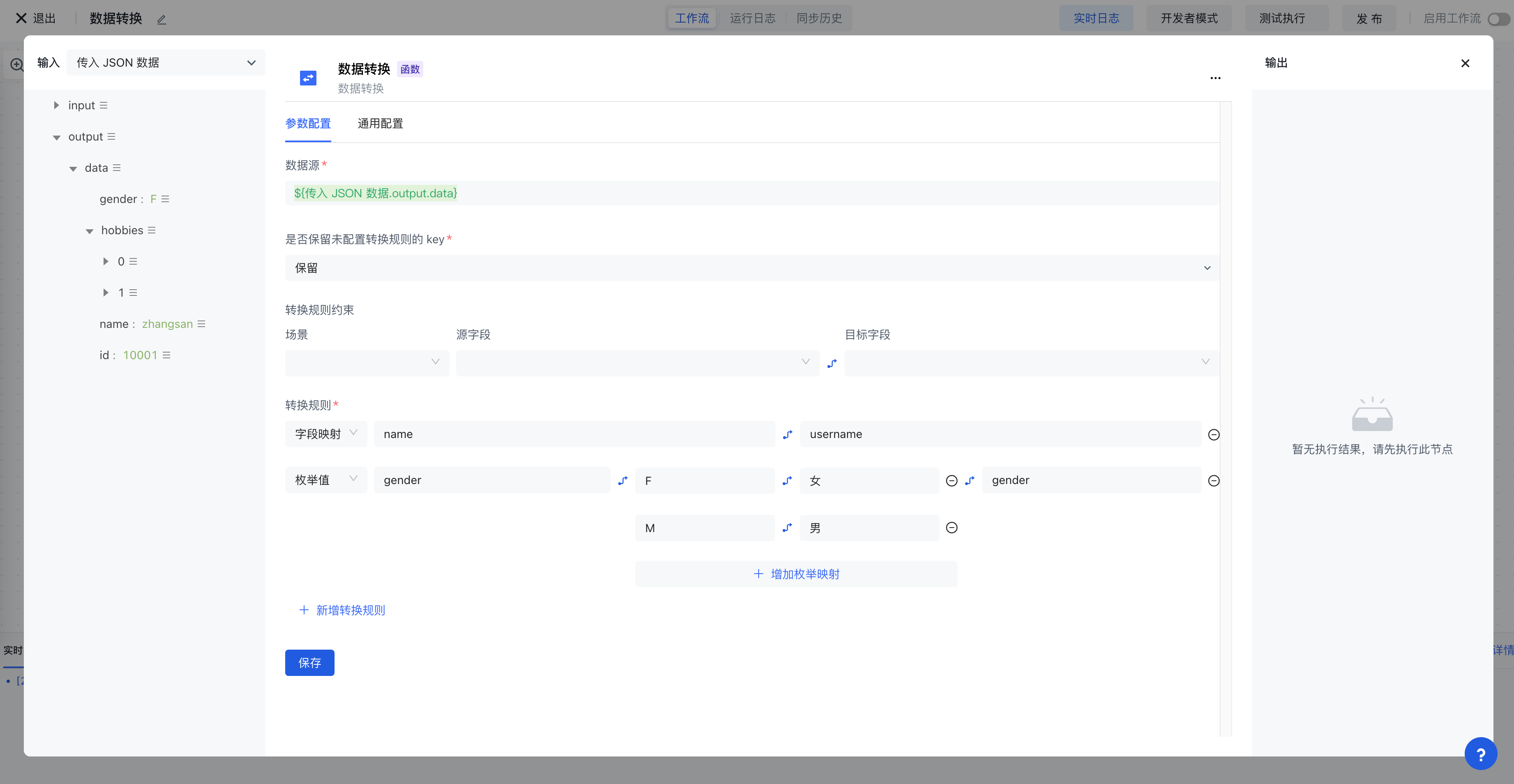Delete the F to 女 enum mapping

(x=951, y=481)
